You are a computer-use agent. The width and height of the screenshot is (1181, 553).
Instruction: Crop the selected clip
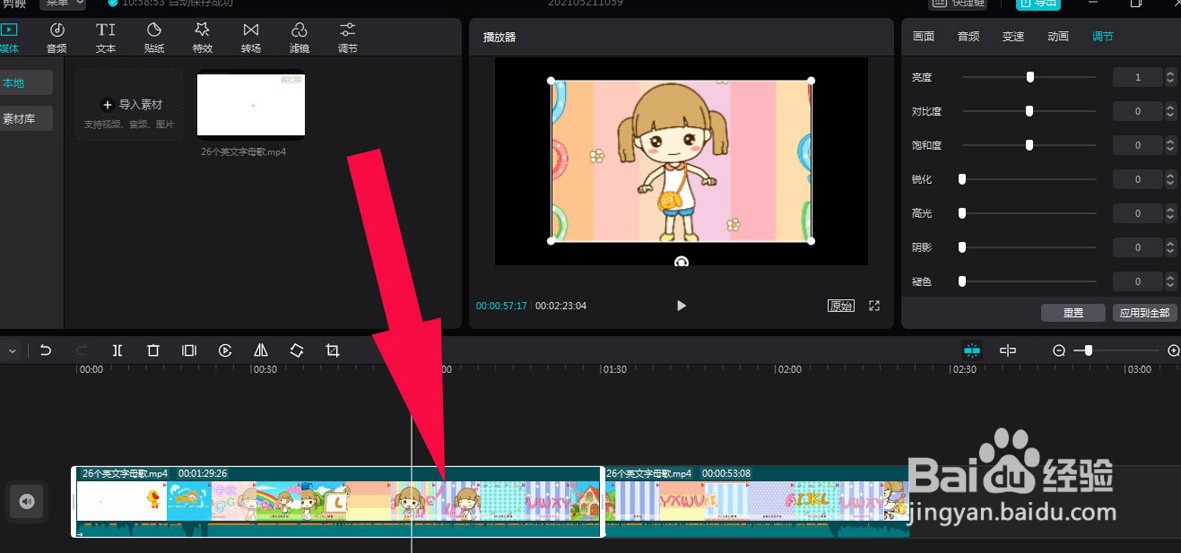point(332,350)
